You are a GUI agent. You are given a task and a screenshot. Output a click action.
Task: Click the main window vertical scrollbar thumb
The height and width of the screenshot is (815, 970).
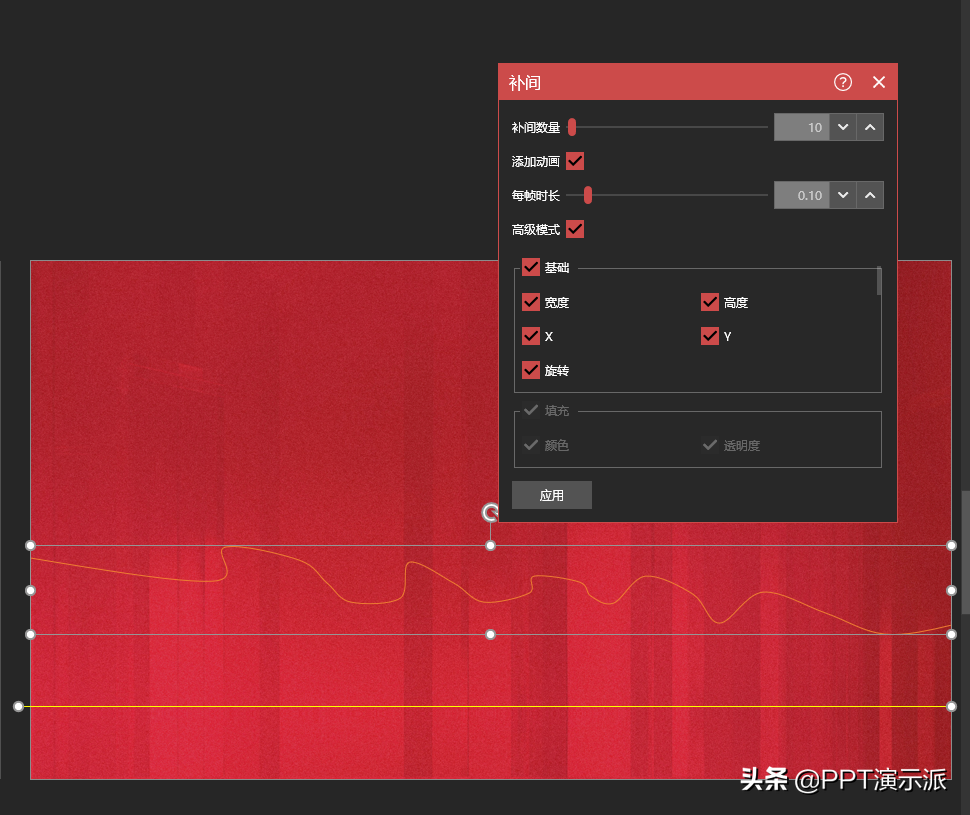[x=965, y=553]
